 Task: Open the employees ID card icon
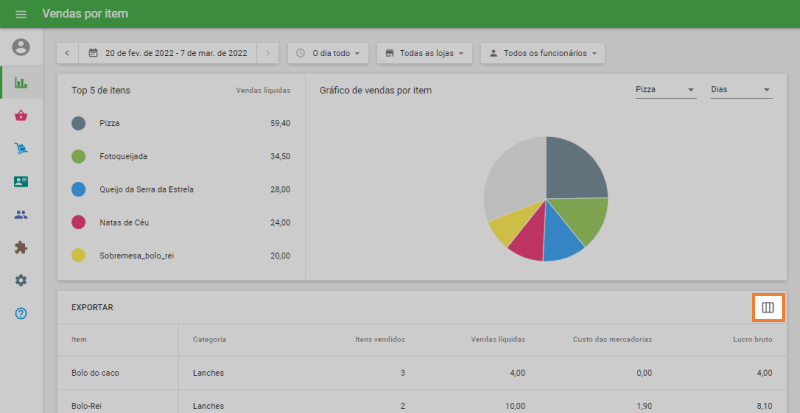click(x=21, y=182)
